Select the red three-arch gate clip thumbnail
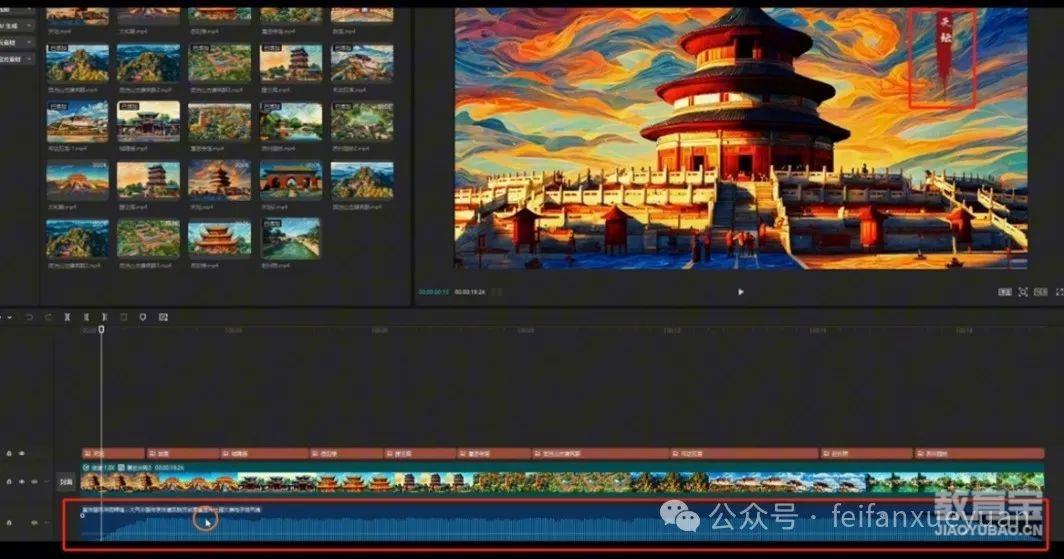This screenshot has height=559, width=1064. tap(290, 180)
